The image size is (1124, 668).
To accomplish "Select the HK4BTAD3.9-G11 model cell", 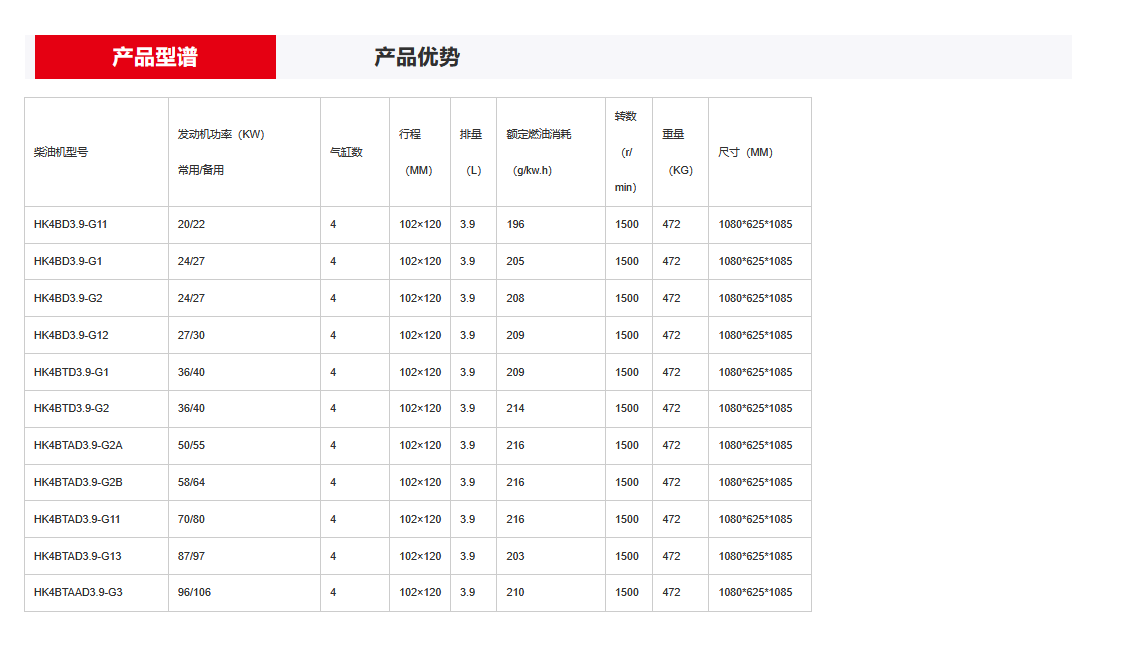I will 97,519.
